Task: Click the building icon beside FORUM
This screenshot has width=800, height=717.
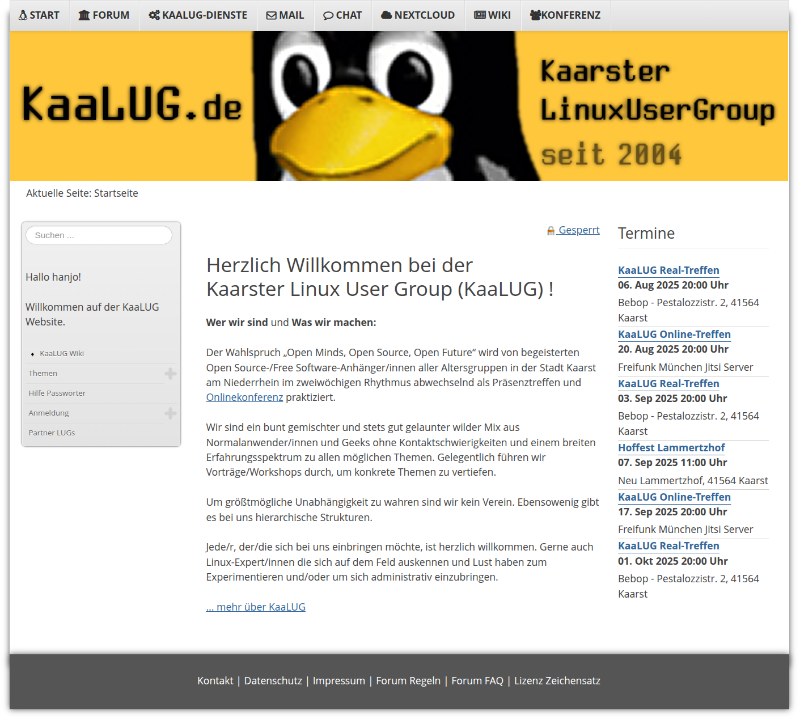Action: click(x=84, y=15)
